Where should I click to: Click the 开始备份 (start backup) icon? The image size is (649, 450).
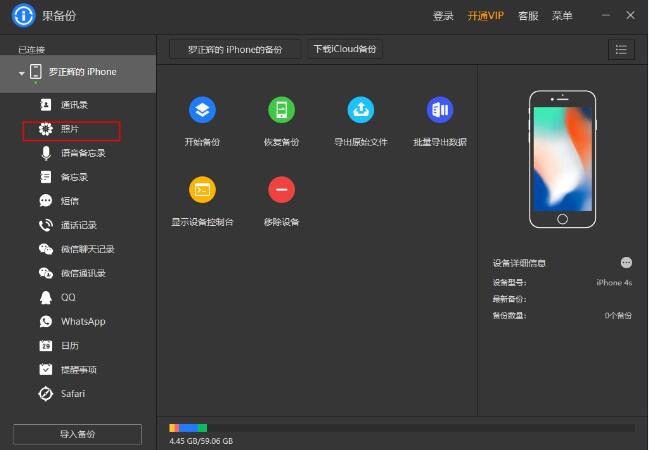[x=202, y=110]
